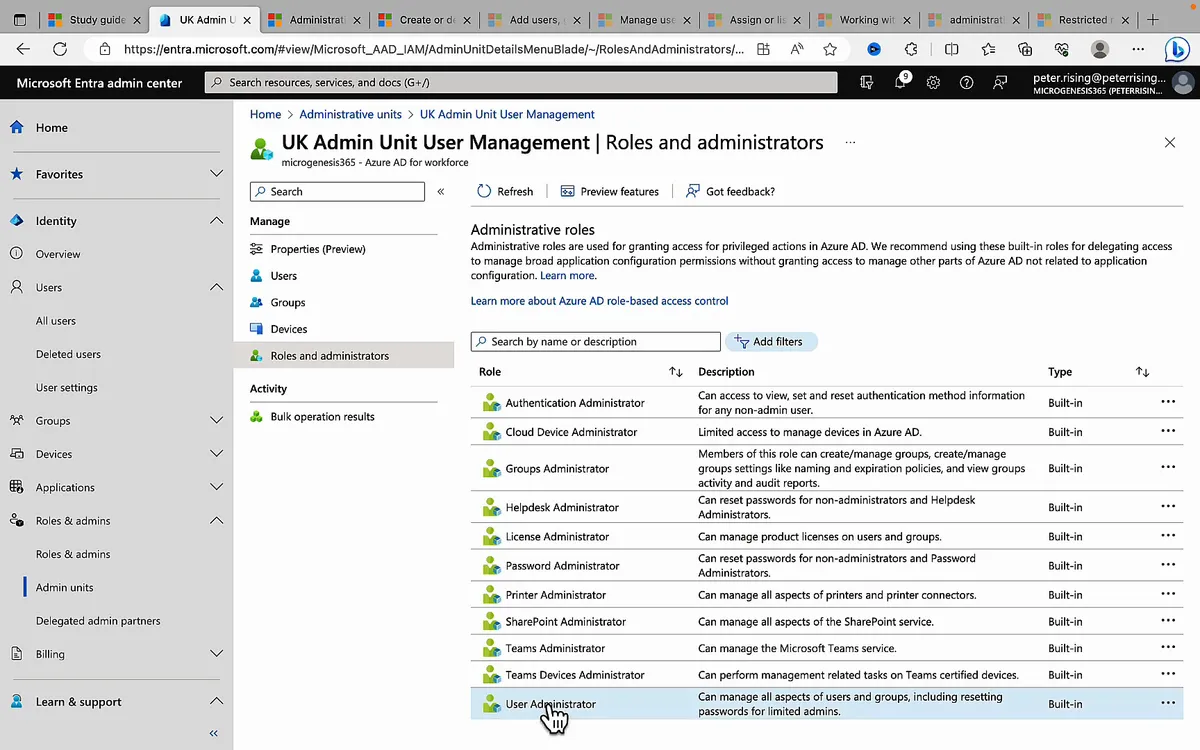Switch to the Create or delete browser tab
This screenshot has height=750, width=1200.
click(422, 20)
